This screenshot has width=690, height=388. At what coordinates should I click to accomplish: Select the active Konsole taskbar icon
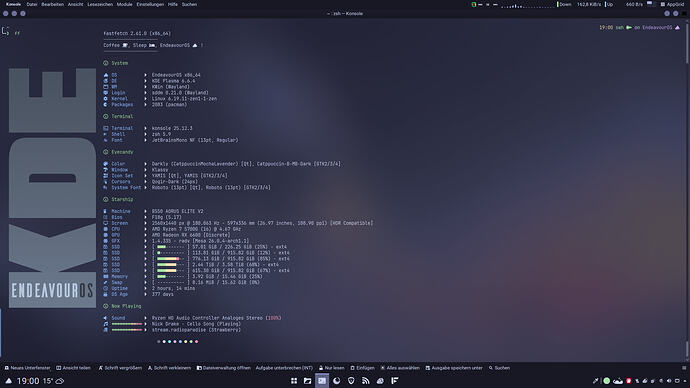(322, 381)
